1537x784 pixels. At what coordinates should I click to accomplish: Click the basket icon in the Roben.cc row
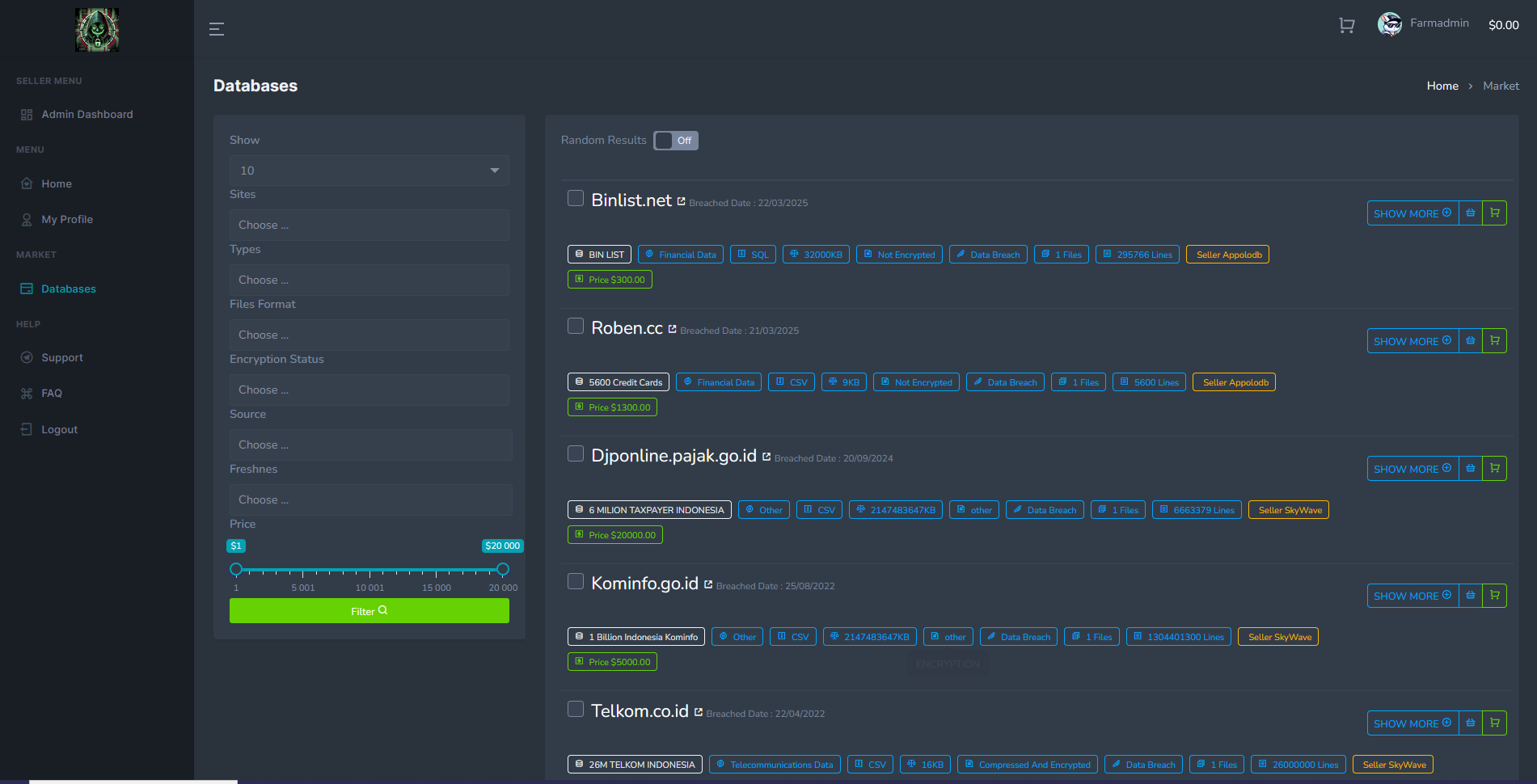click(1471, 341)
